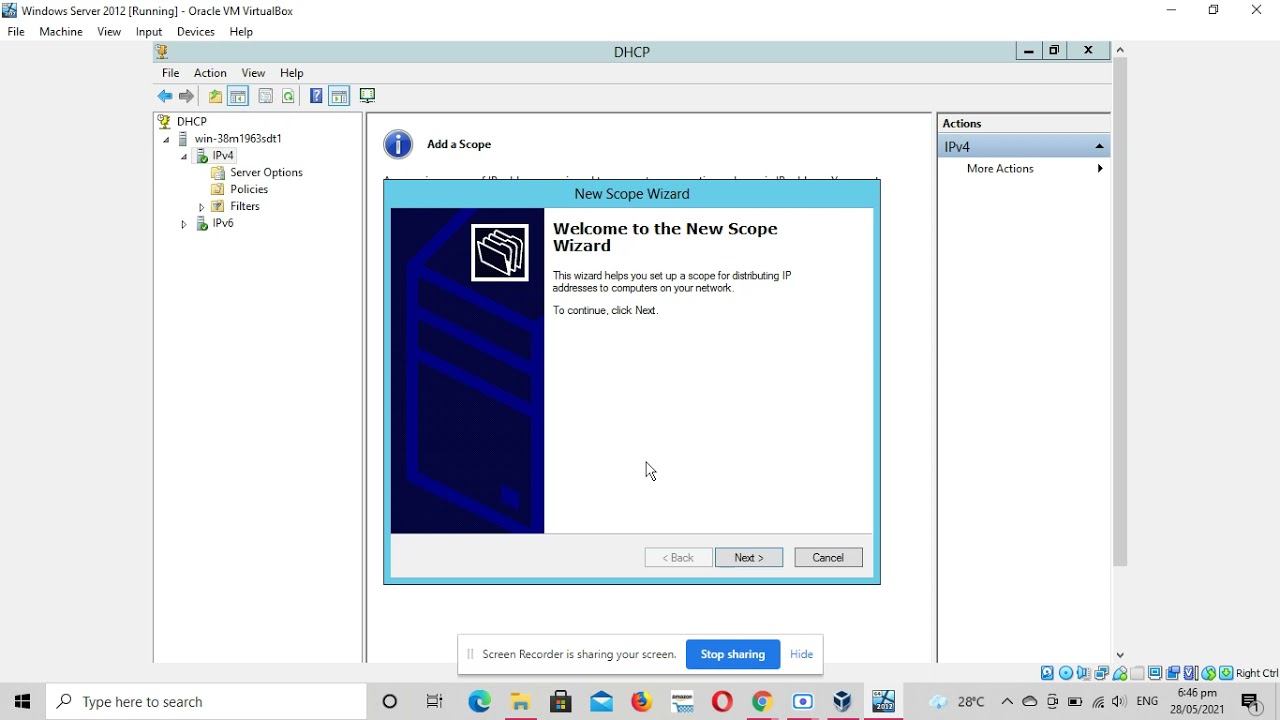Open Mail app from the taskbar
The width and height of the screenshot is (1280, 720).
pos(601,702)
